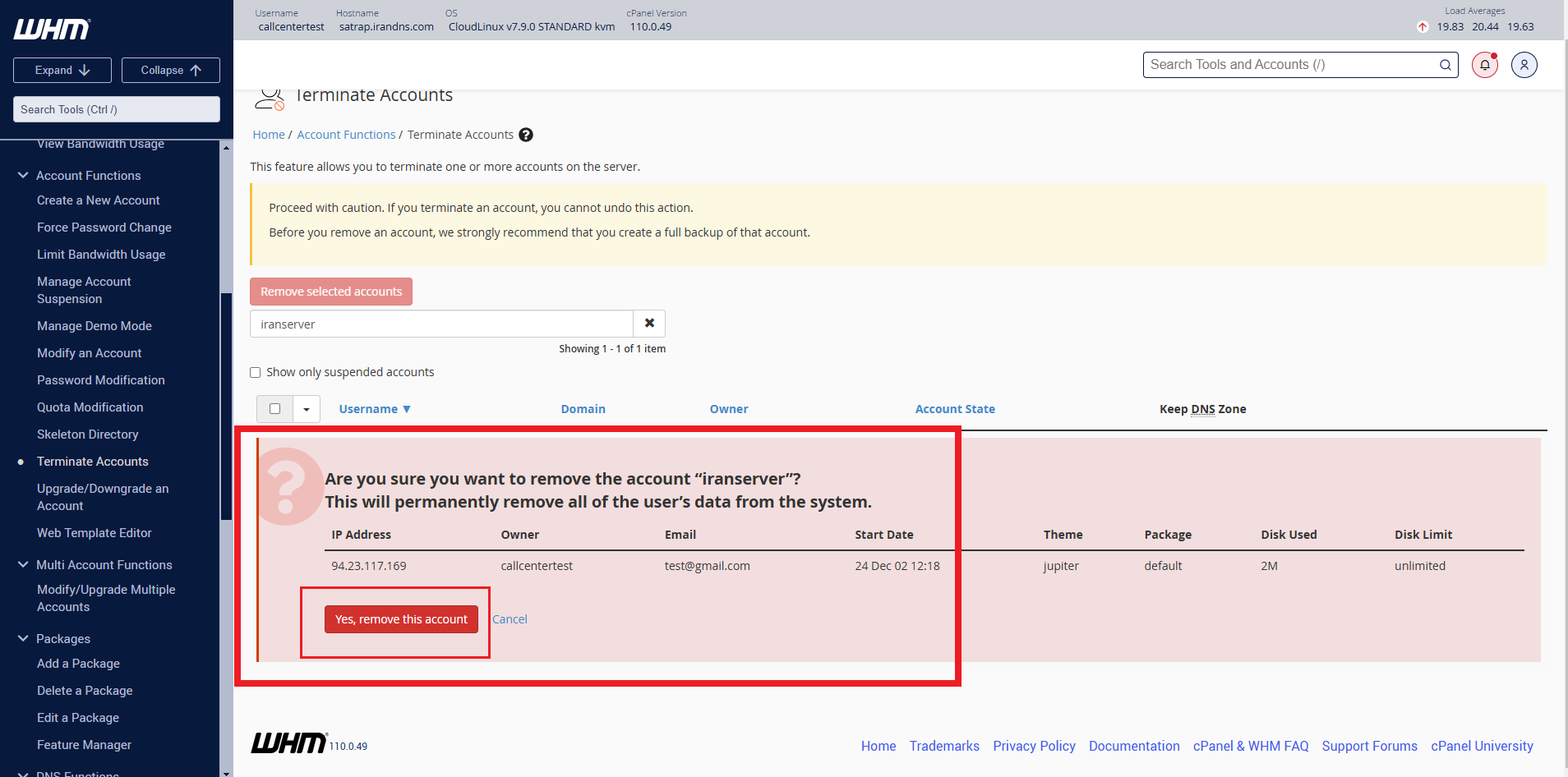Image resolution: width=1568 pixels, height=777 pixels.
Task: Click the WHM logo in sidebar
Action: pyautogui.click(x=53, y=30)
